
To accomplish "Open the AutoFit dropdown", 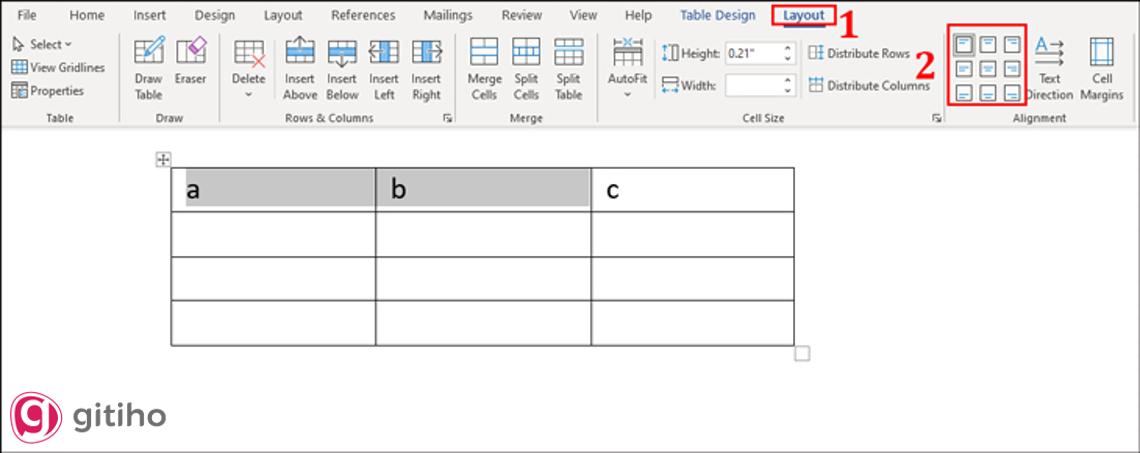I will tap(627, 94).
